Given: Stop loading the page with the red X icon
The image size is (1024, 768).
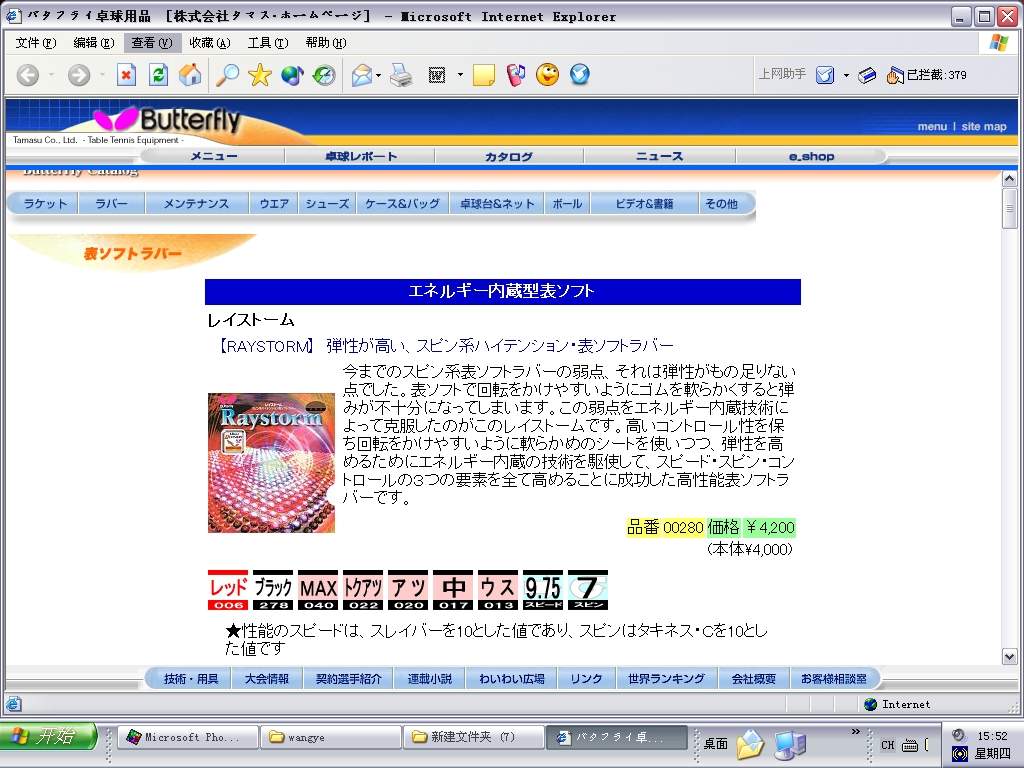Looking at the screenshot, I should pos(126,75).
